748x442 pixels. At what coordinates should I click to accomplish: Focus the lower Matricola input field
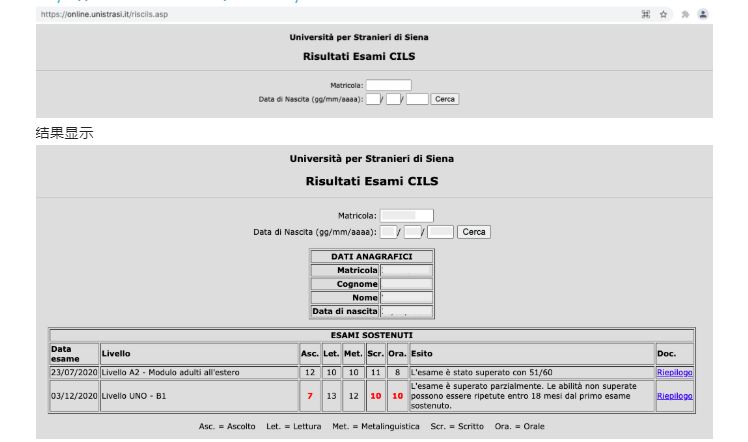(x=406, y=216)
